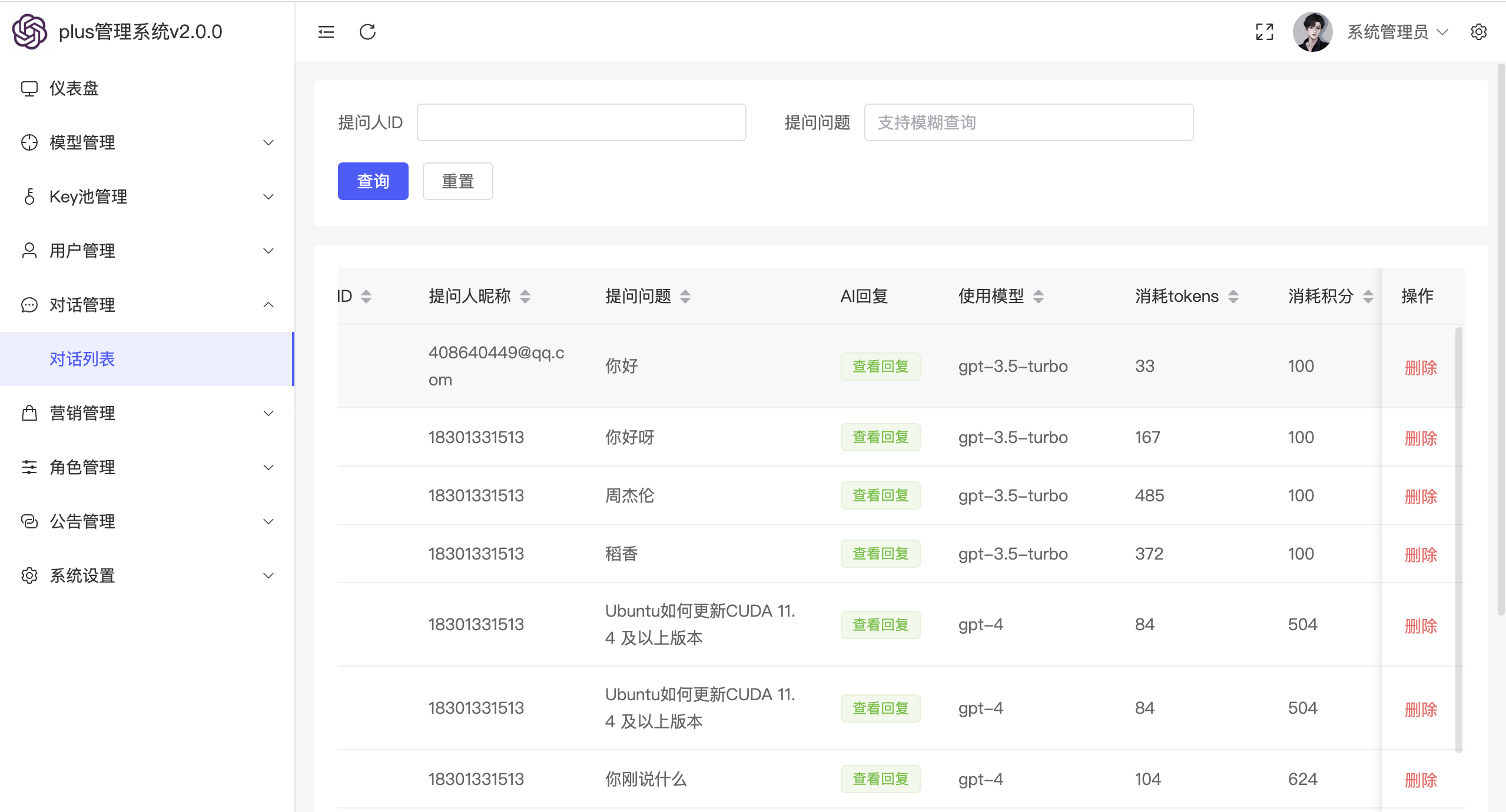1506x812 pixels.
Task: Click the blue 查询 button
Action: [x=373, y=181]
